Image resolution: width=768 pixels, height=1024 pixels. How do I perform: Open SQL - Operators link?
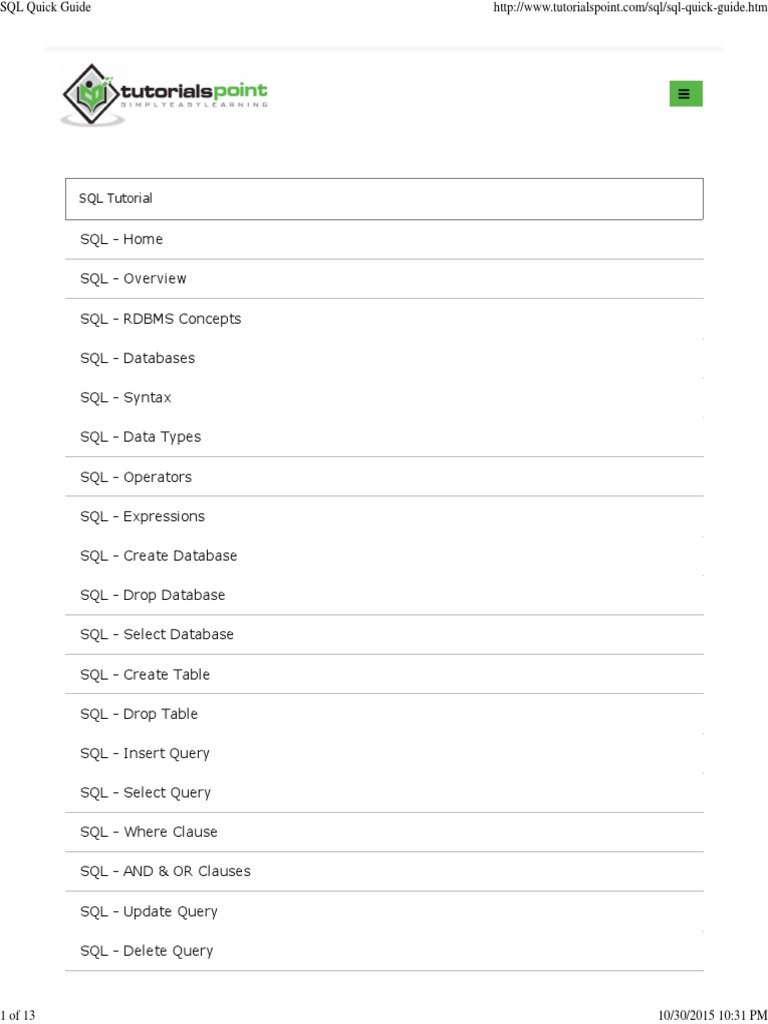[136, 477]
